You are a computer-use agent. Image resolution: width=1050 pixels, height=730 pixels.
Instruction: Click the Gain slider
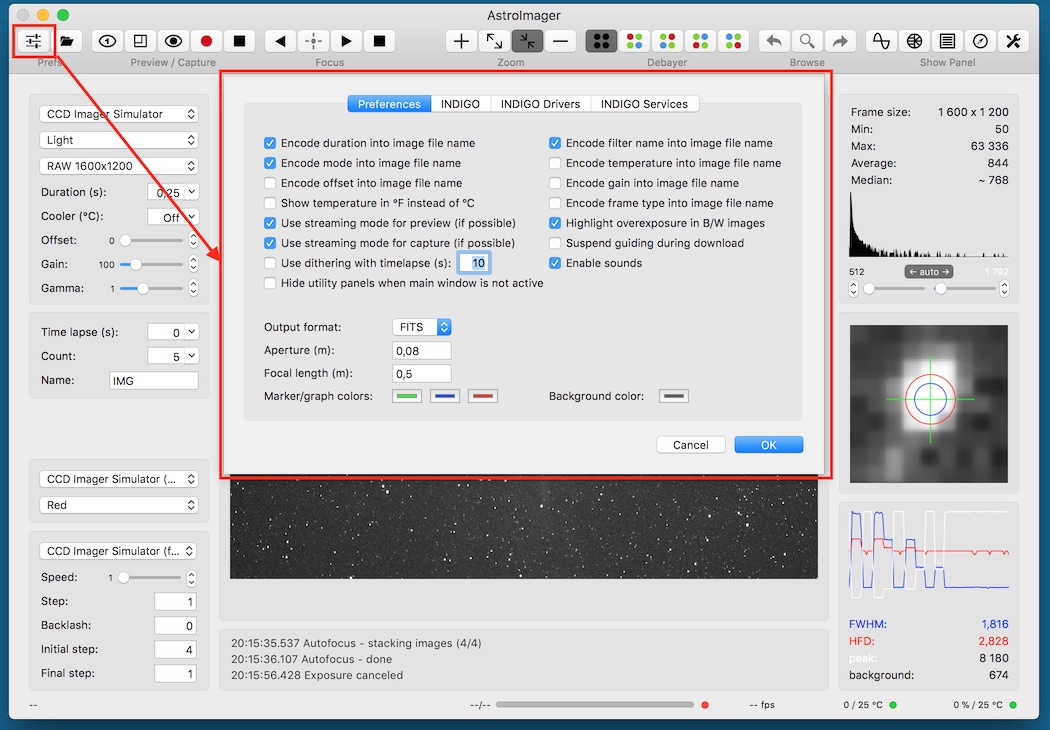pyautogui.click(x=151, y=265)
